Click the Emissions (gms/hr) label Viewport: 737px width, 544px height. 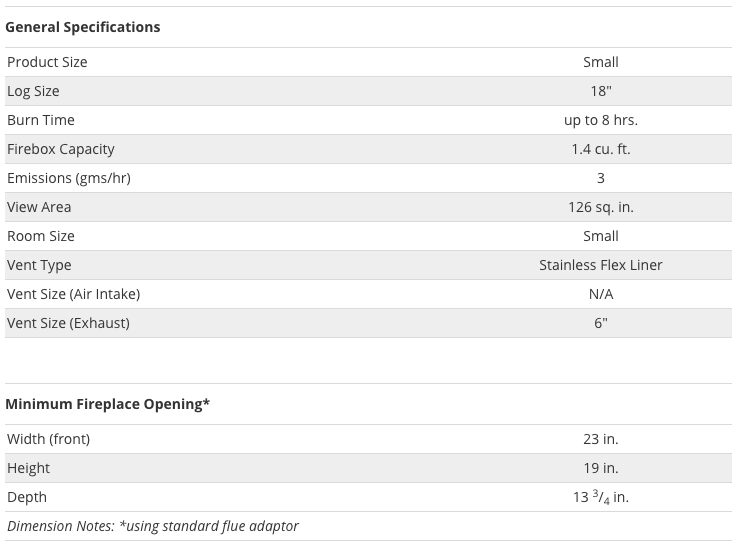click(69, 178)
